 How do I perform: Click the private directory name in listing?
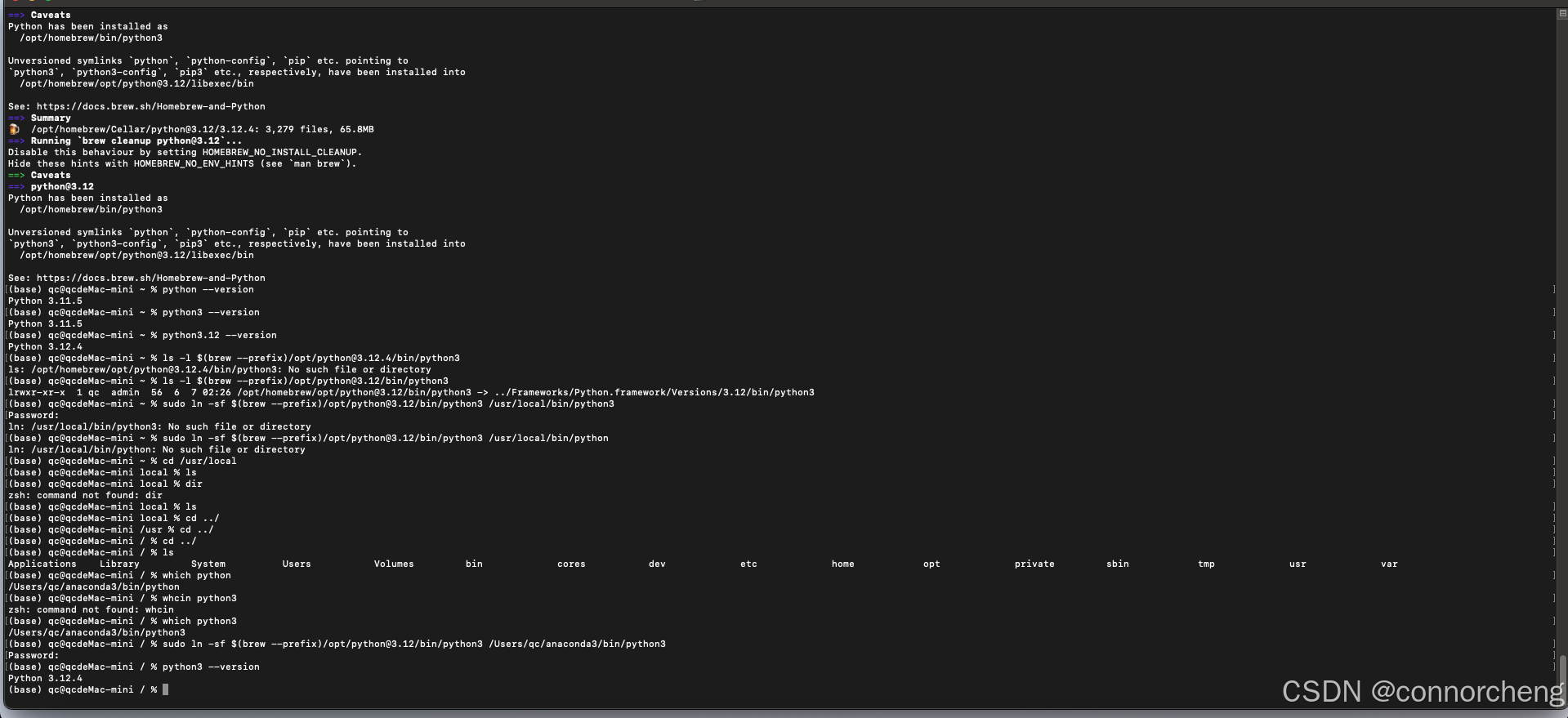pos(1034,564)
